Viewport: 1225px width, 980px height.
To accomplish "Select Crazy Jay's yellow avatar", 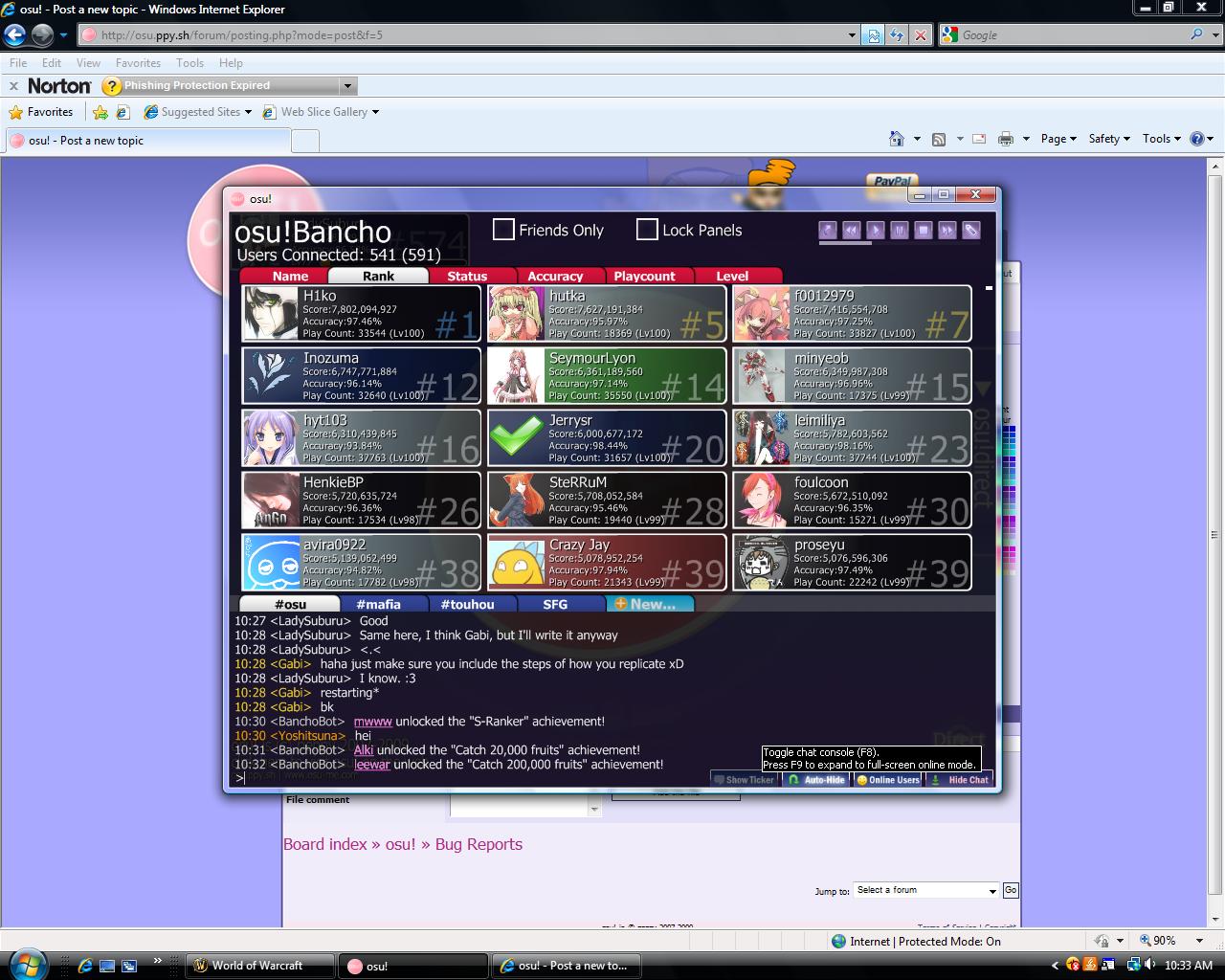I will pos(516,563).
